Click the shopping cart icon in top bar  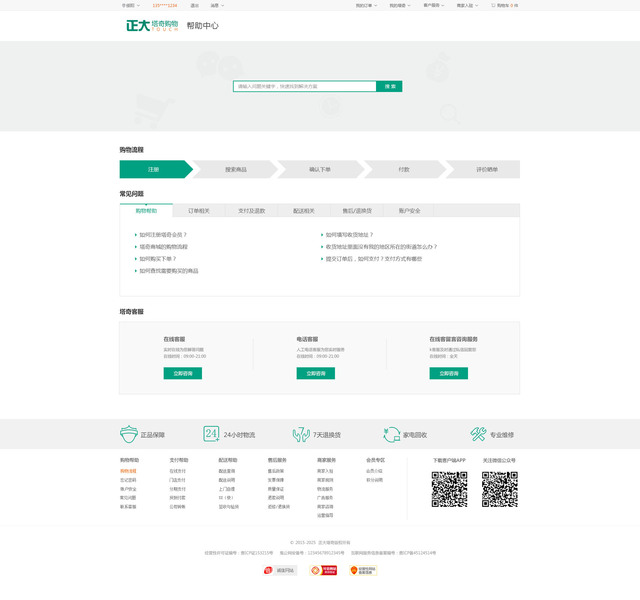point(493,5)
